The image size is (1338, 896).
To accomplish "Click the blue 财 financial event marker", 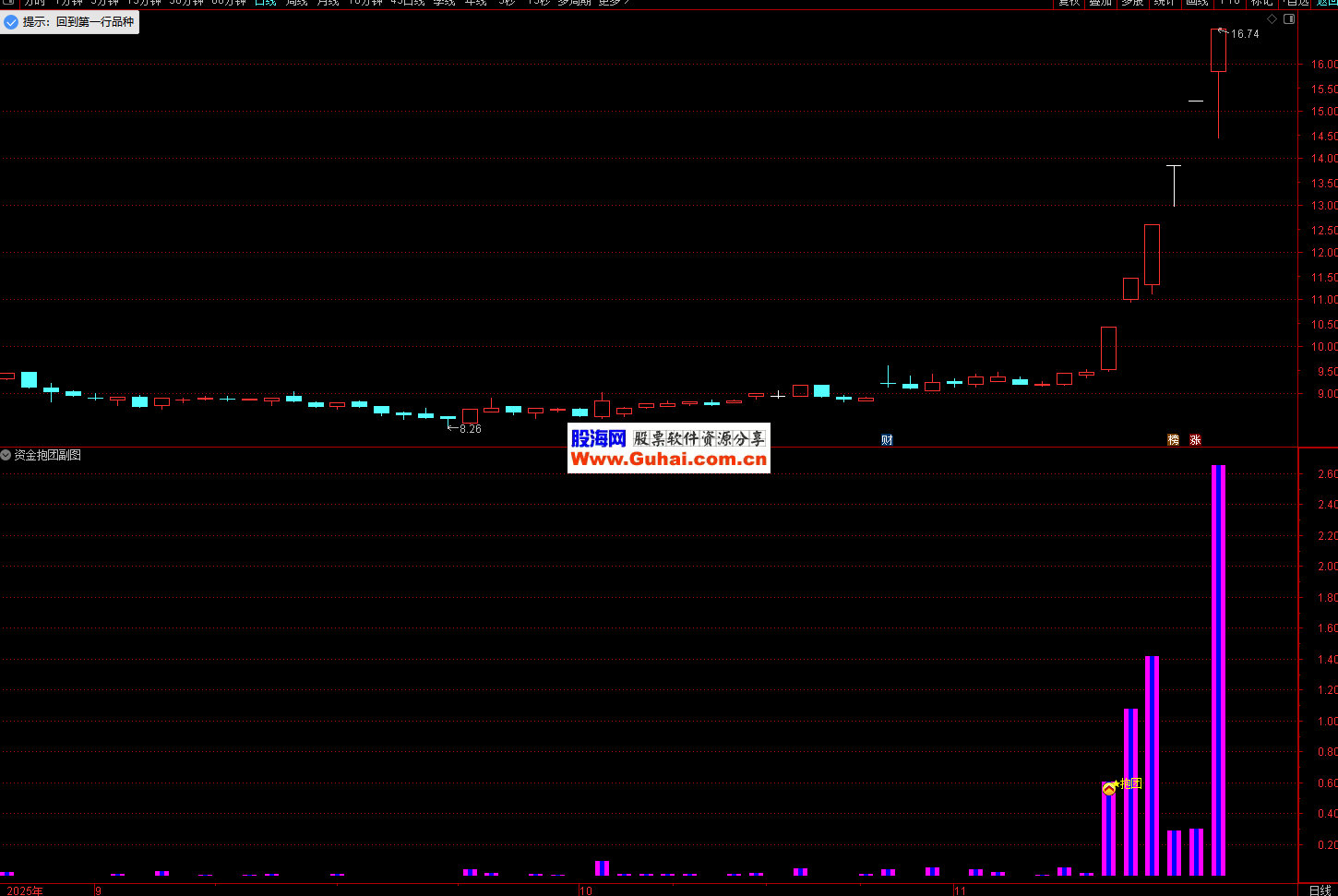I will pyautogui.click(x=887, y=440).
